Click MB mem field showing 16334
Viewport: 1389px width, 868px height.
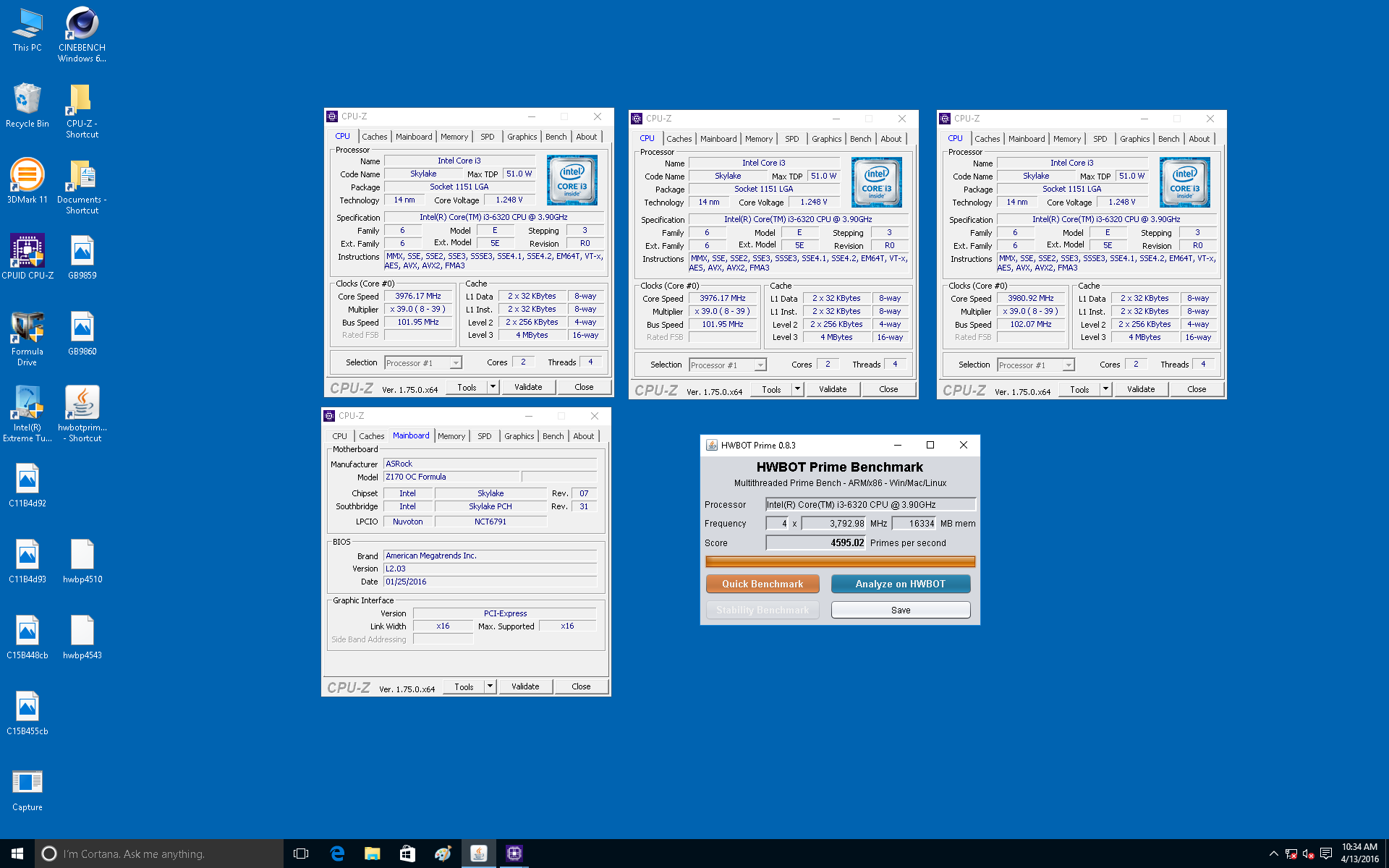(914, 523)
